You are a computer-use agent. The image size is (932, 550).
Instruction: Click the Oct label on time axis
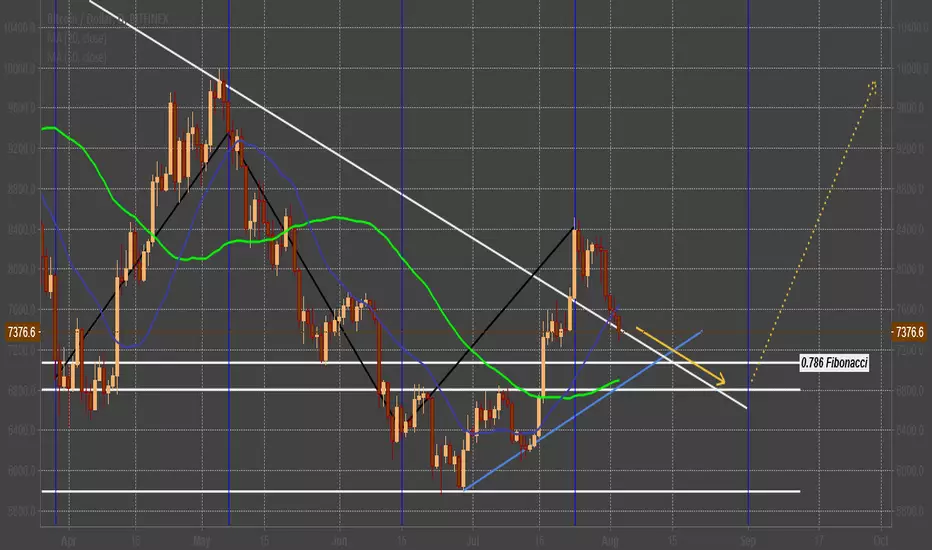(x=881, y=541)
